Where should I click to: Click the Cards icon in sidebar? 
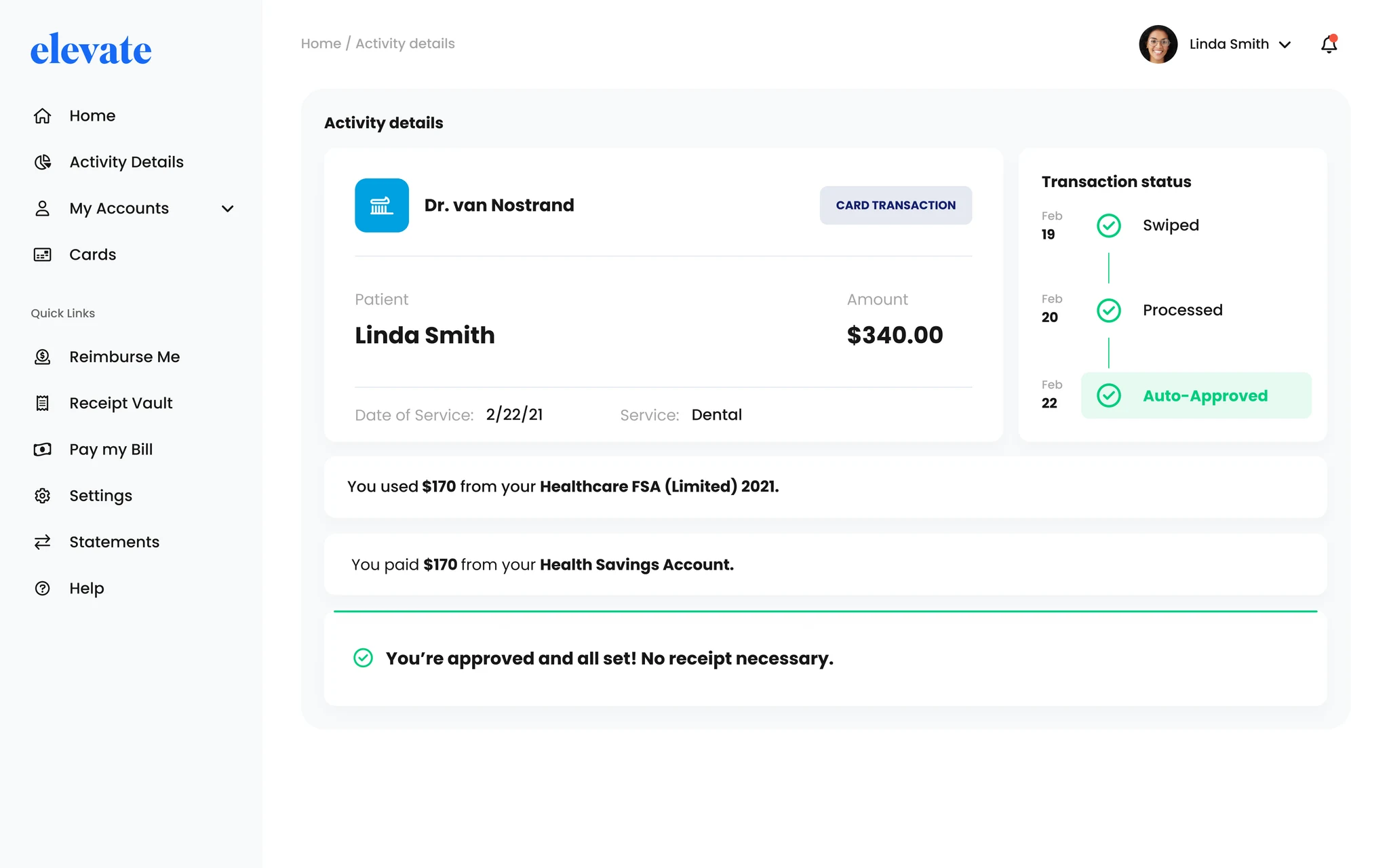click(x=42, y=254)
